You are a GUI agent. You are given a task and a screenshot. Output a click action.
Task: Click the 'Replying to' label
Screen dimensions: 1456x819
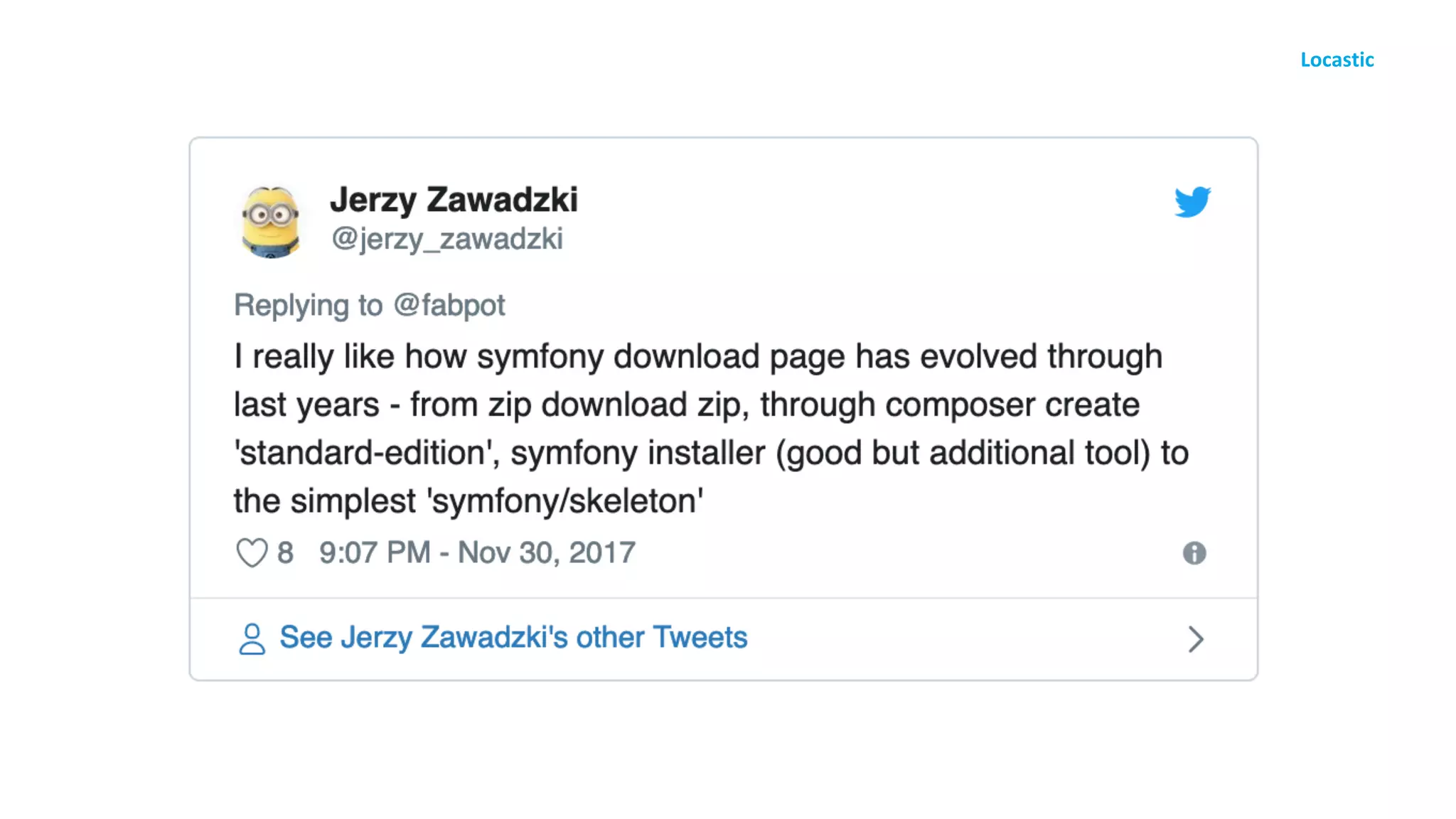pos(309,306)
